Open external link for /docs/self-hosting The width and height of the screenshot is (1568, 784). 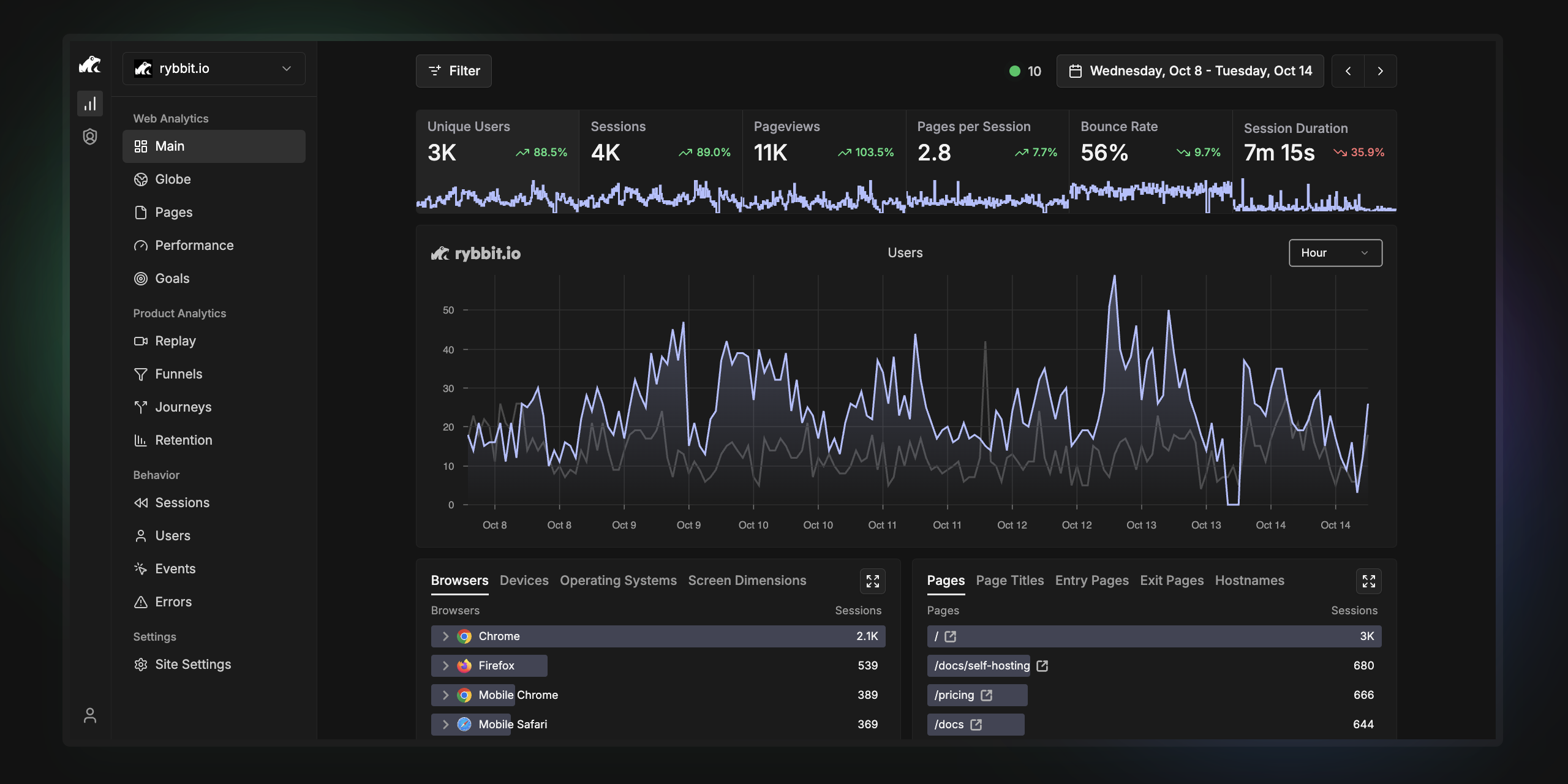pos(1042,666)
